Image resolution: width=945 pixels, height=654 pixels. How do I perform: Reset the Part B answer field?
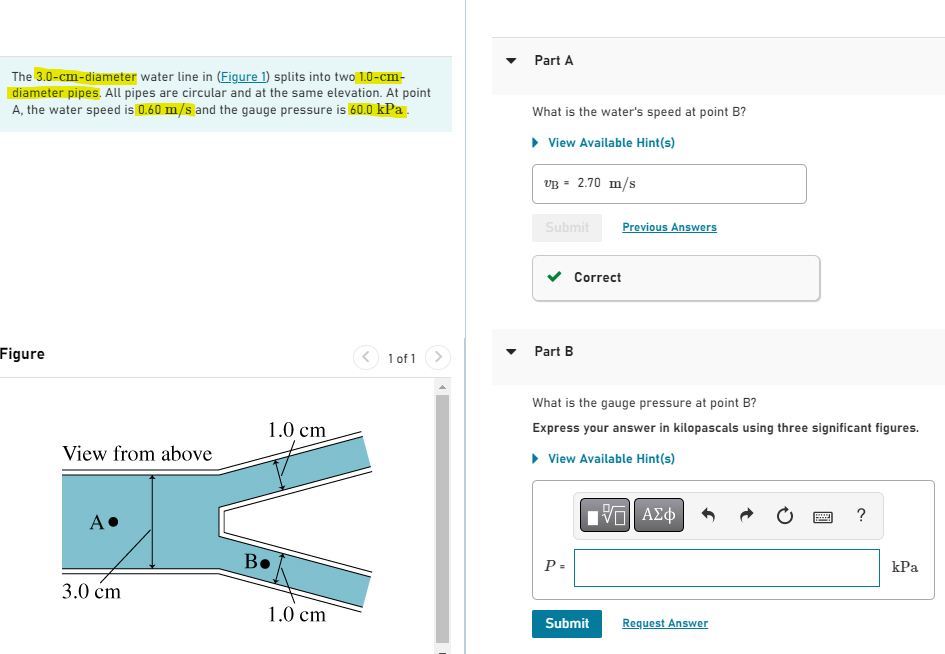[784, 515]
